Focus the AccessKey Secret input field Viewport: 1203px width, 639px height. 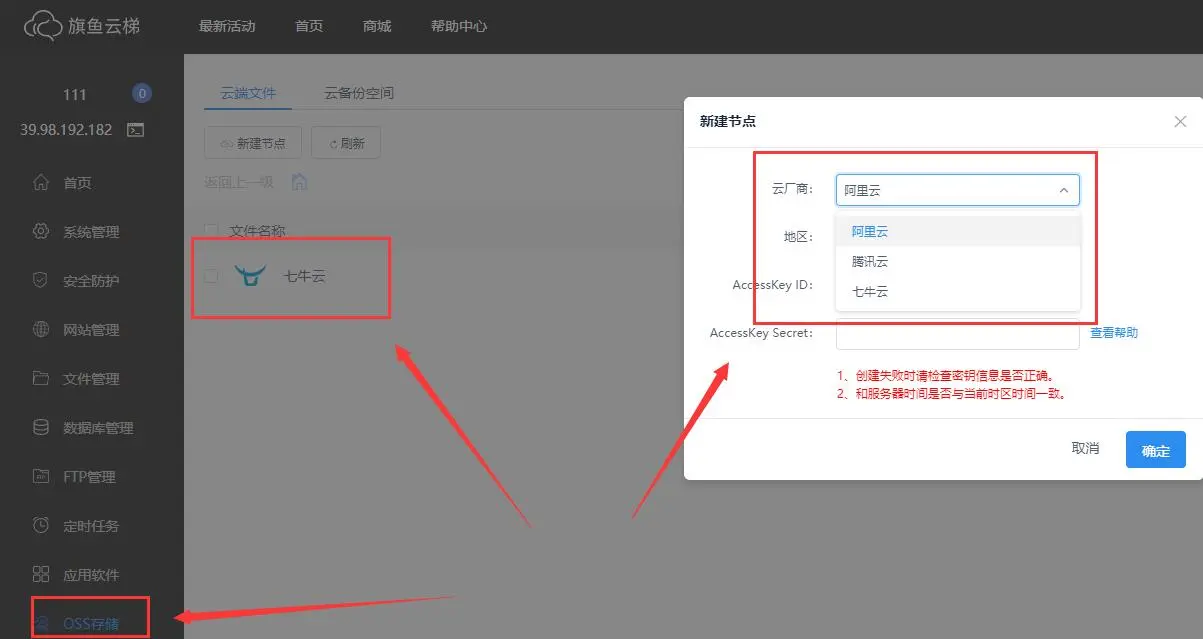pyautogui.click(x=958, y=334)
